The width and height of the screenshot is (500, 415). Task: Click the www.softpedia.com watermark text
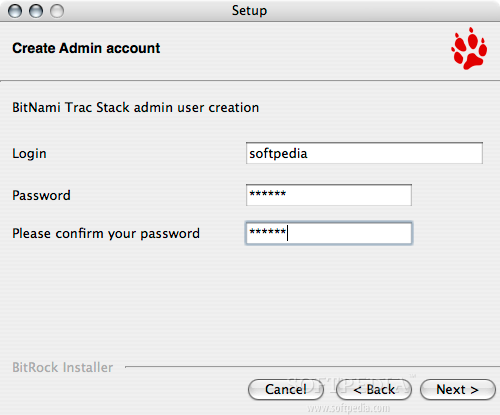(349, 408)
